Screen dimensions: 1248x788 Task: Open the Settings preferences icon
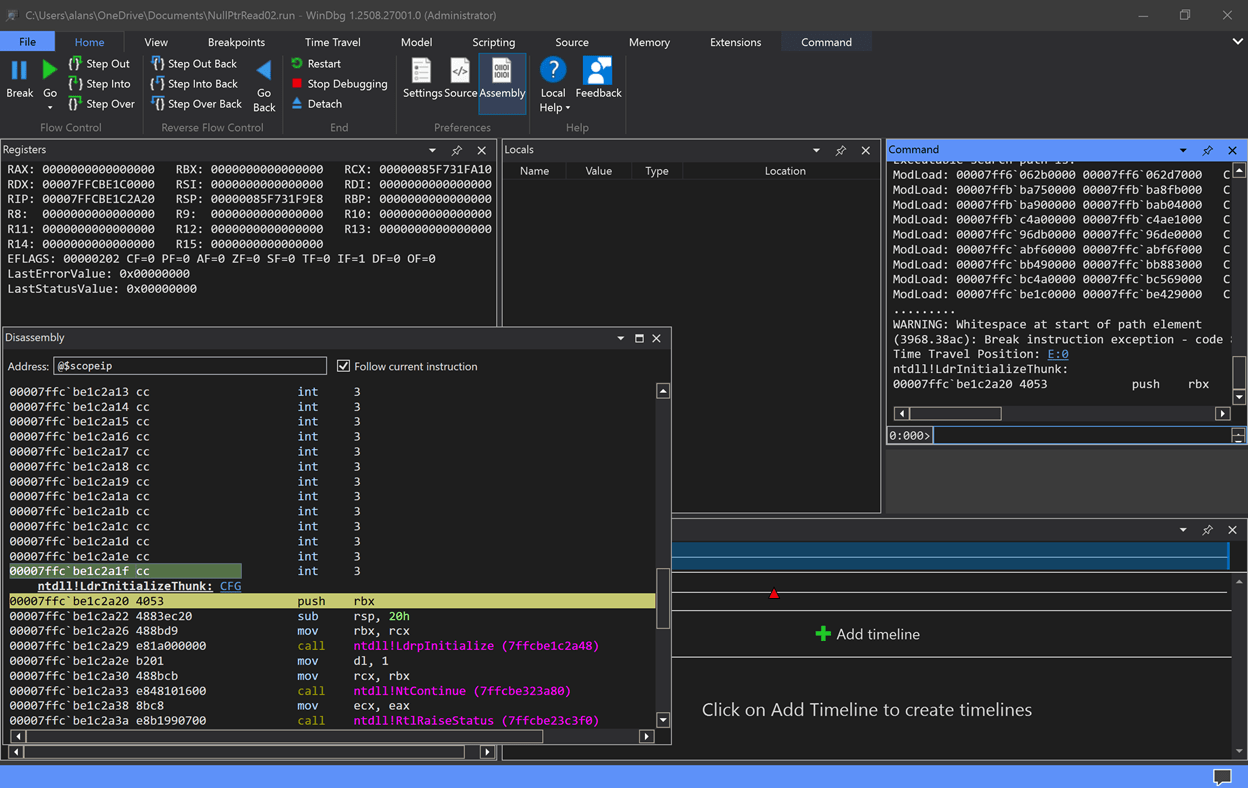tap(422, 71)
